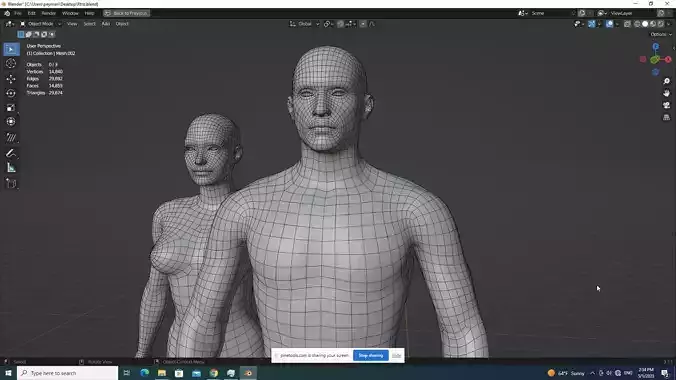Screen dimensions: 676x380
Task: Open the viewport Object menu
Action: coord(122,24)
